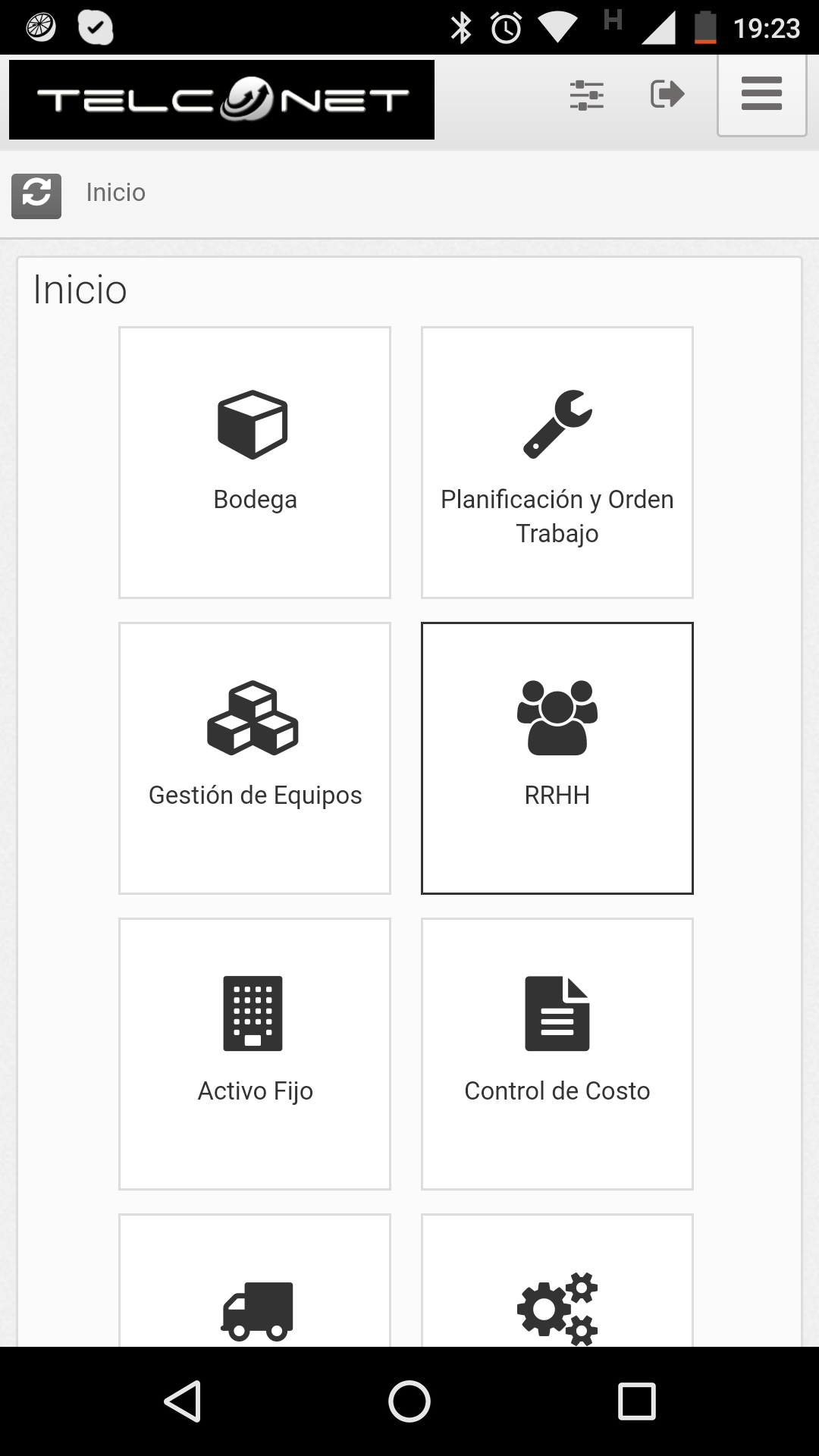Open the hamburger menu
This screenshot has height=1456, width=819.
(761, 94)
